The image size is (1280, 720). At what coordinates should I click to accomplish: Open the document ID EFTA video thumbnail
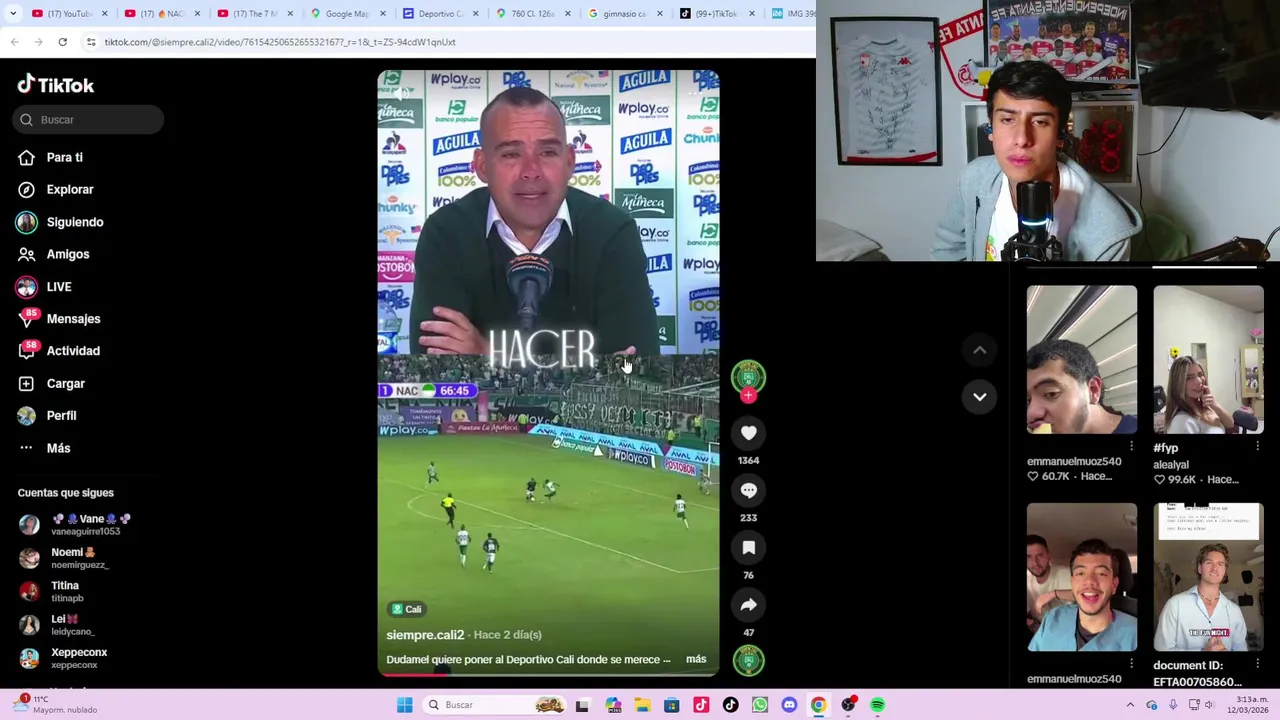(x=1208, y=577)
